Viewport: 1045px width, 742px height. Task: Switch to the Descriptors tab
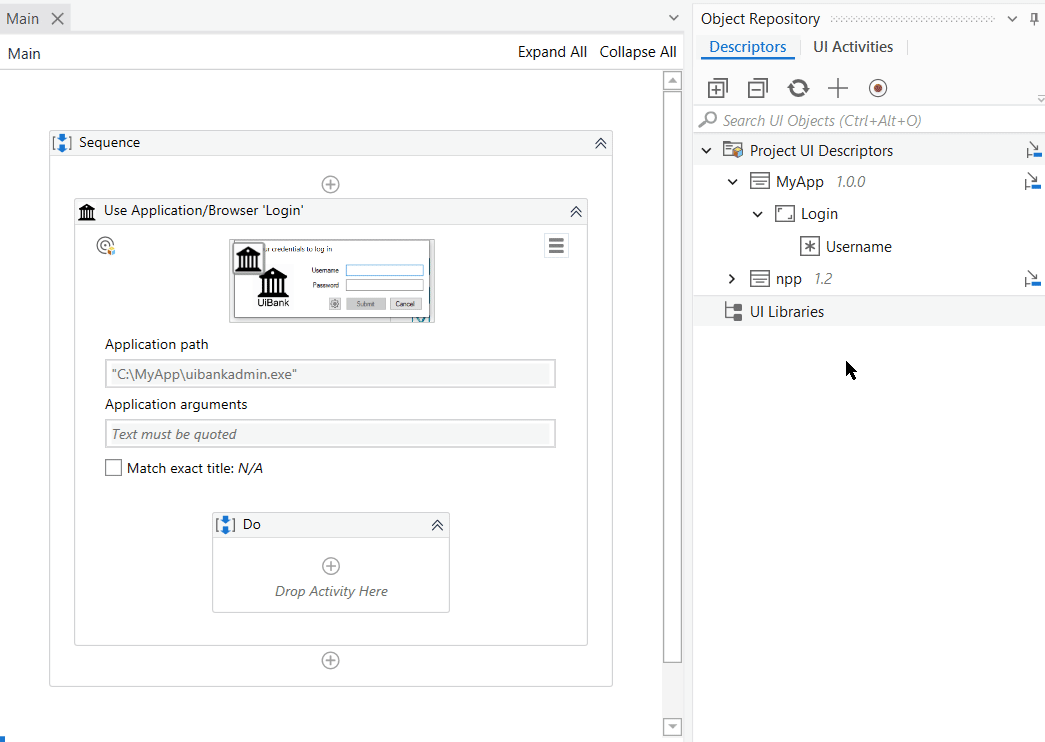coord(748,47)
